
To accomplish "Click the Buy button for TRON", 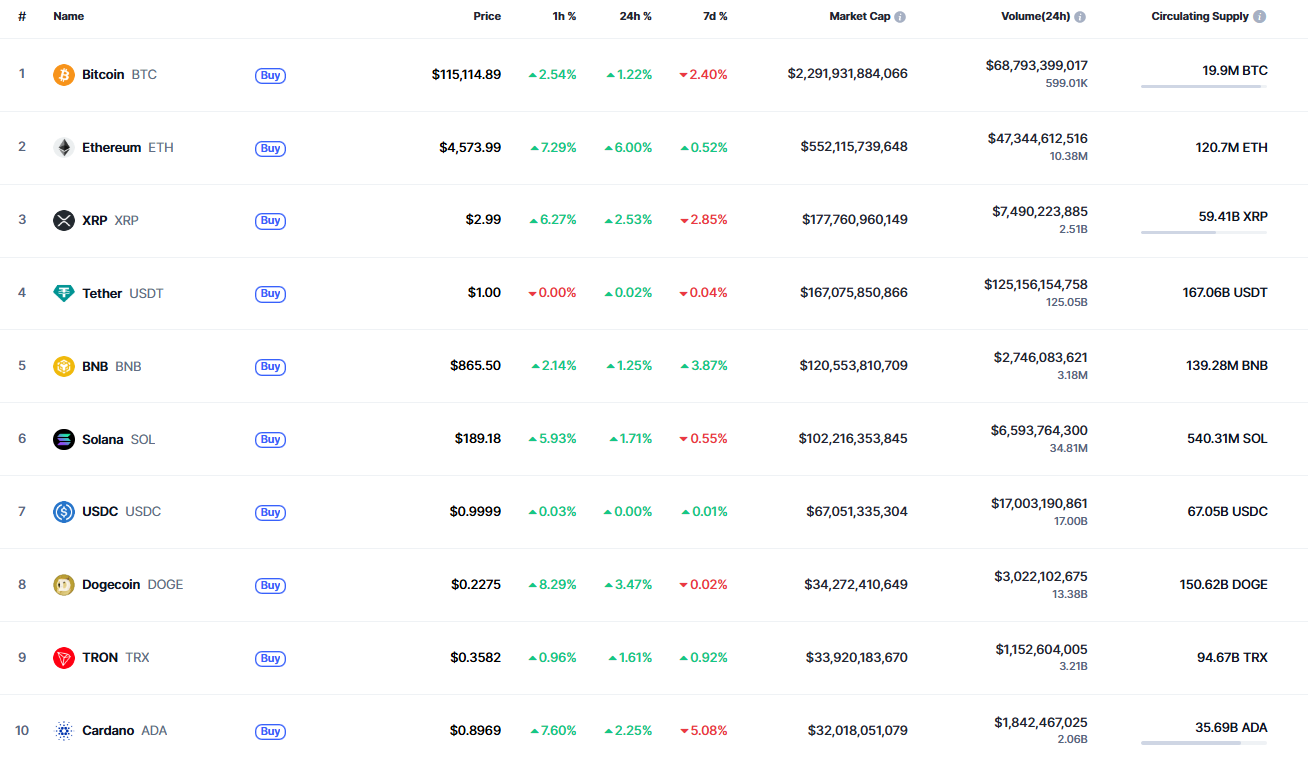I will [x=270, y=658].
